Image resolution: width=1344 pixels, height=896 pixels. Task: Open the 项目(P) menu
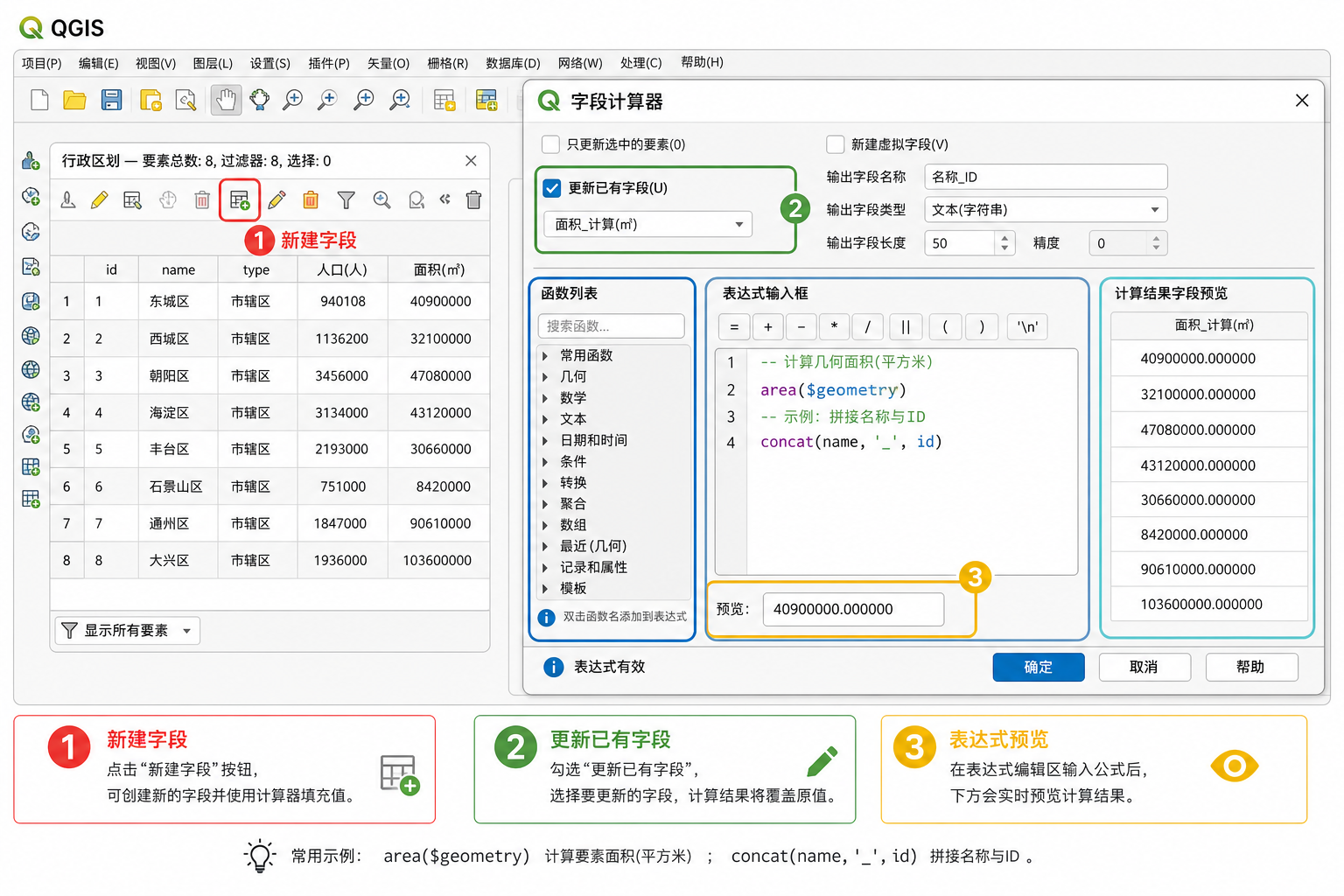pyautogui.click(x=42, y=63)
